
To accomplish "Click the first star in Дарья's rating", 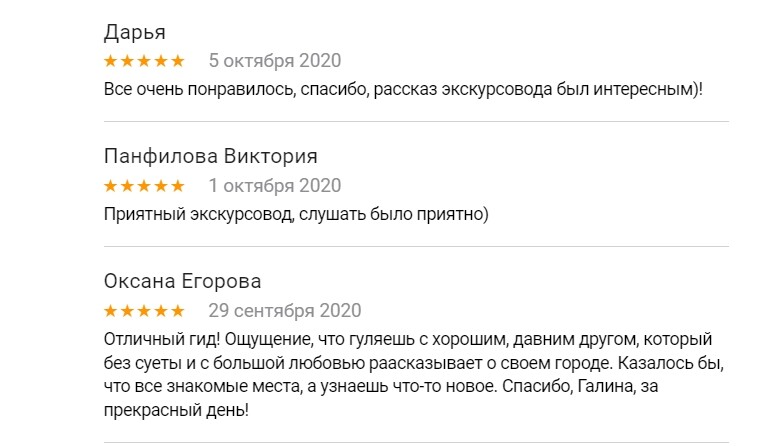I will [111, 61].
